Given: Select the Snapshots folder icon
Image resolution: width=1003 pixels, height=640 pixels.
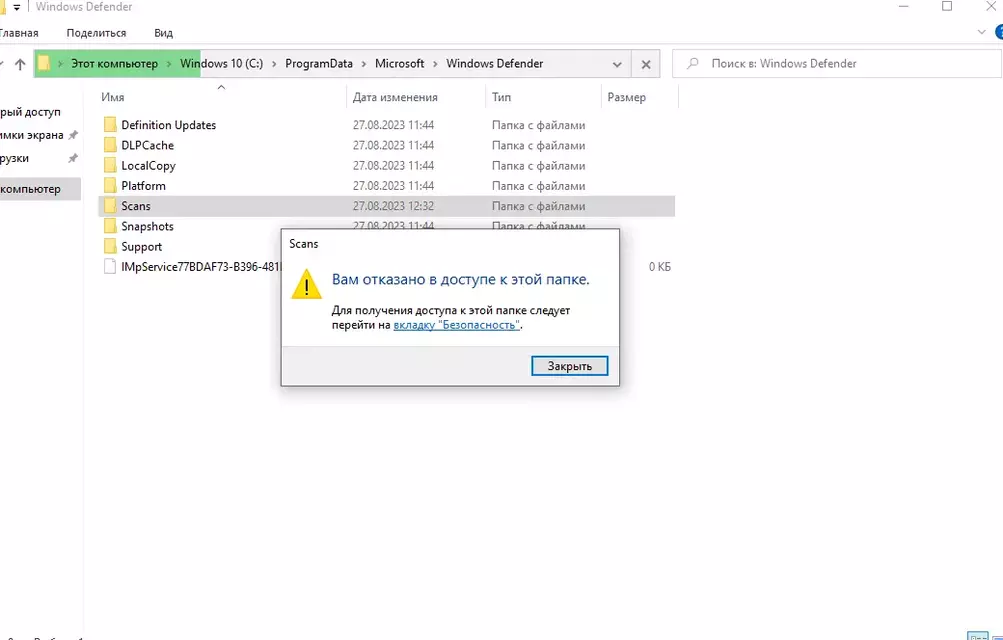Looking at the screenshot, I should pos(110,226).
